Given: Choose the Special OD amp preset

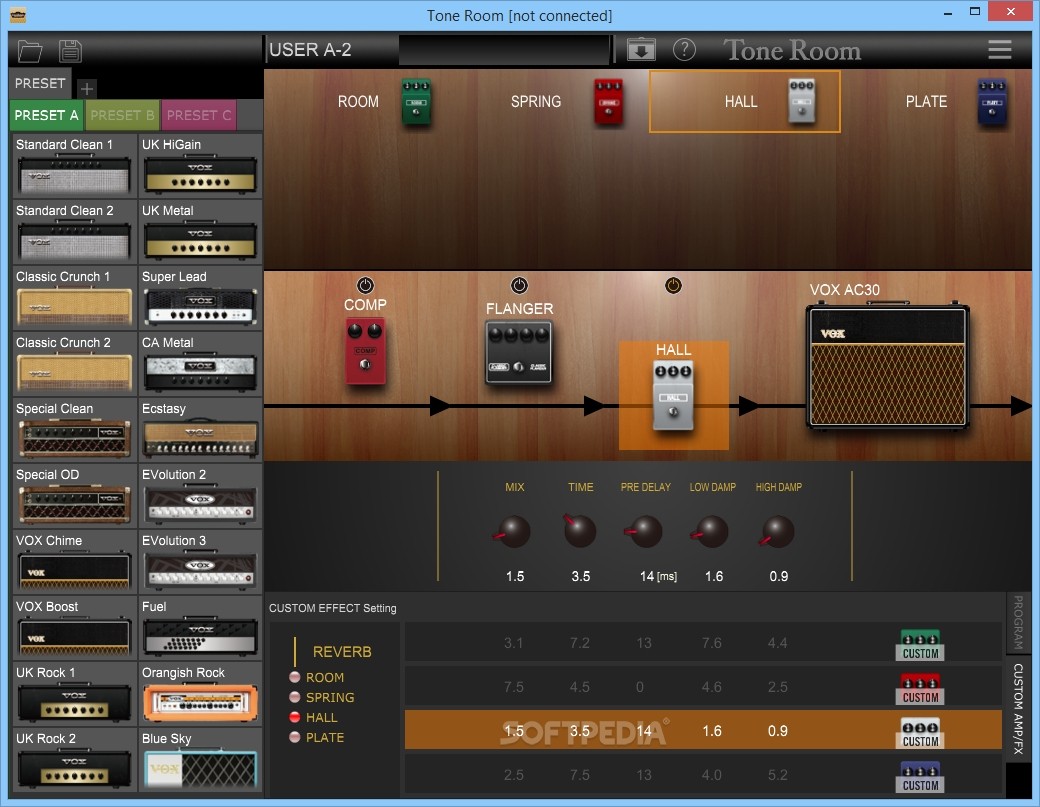Looking at the screenshot, I should [74, 495].
